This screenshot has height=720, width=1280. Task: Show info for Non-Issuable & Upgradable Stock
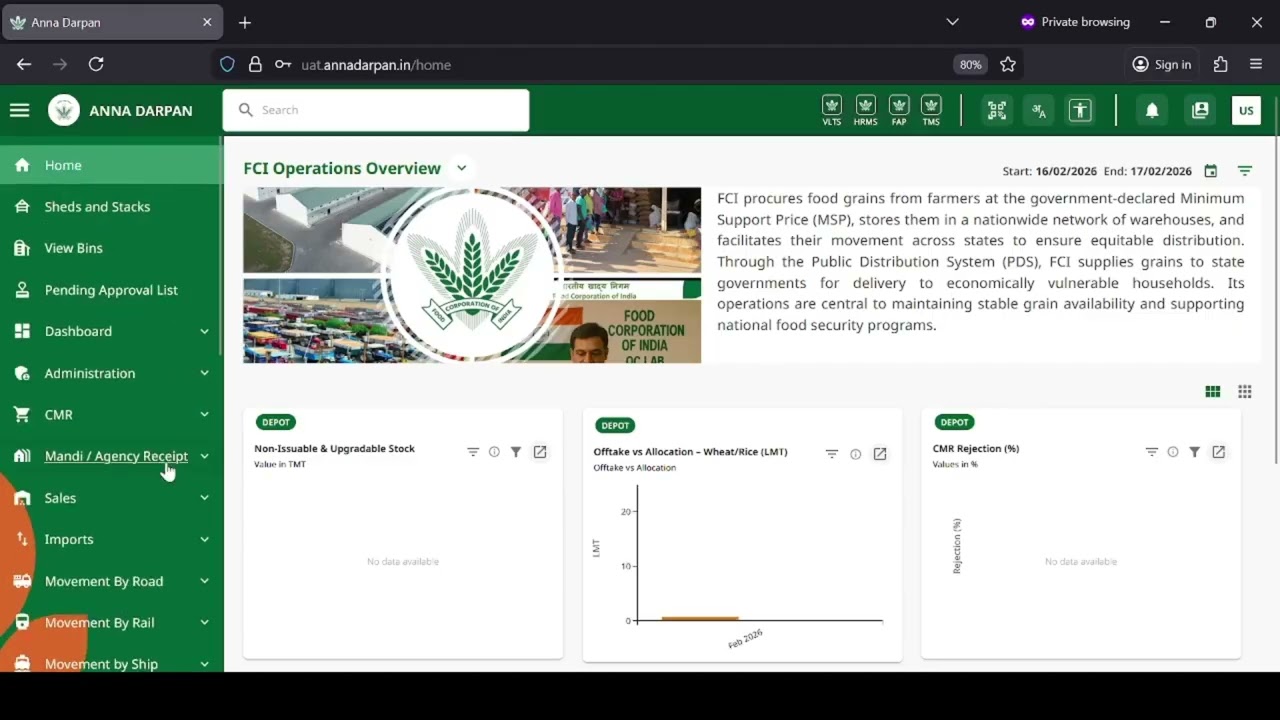point(494,452)
